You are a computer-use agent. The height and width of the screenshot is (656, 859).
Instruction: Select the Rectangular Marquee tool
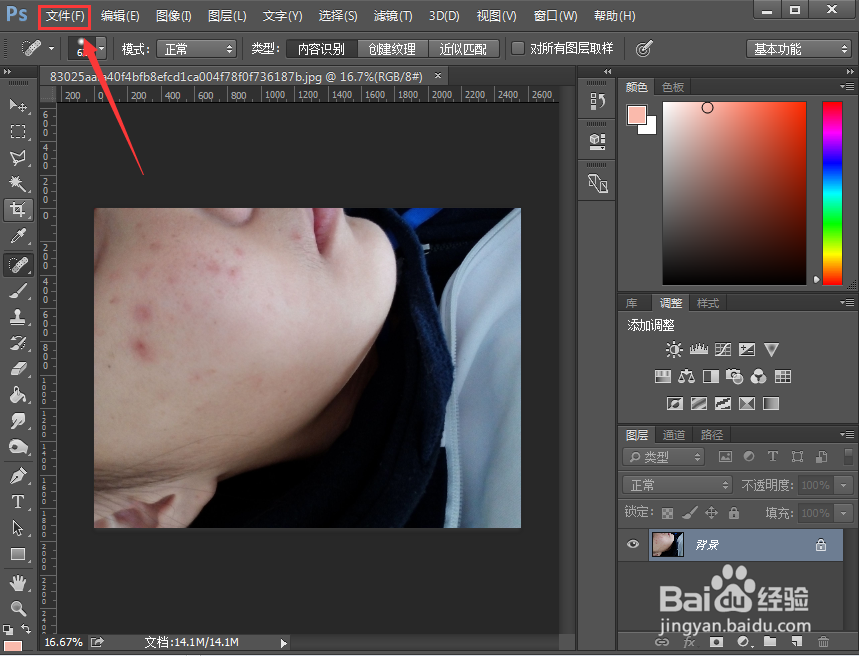pyautogui.click(x=18, y=131)
